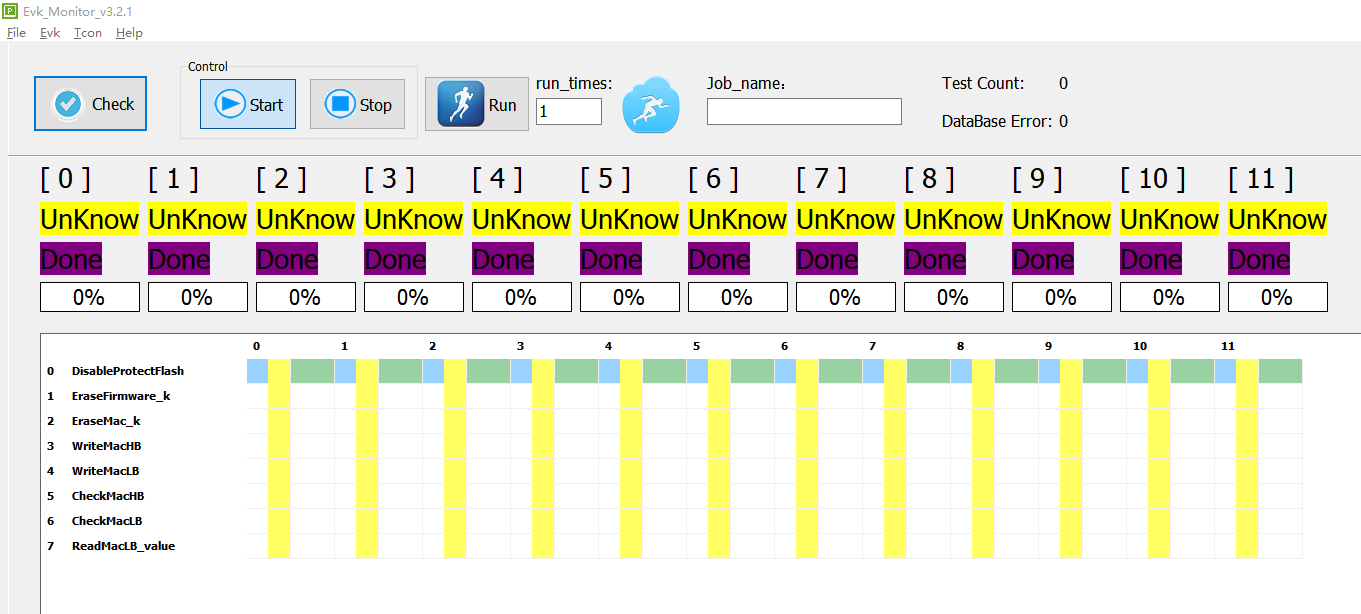1361x614 pixels.
Task: Click the run_times input field
Action: [x=568, y=111]
